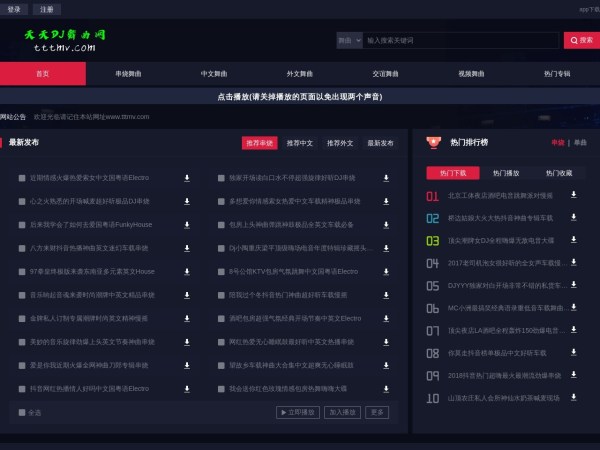Click the 加入播放 button
600x450 pixels.
[342, 412]
